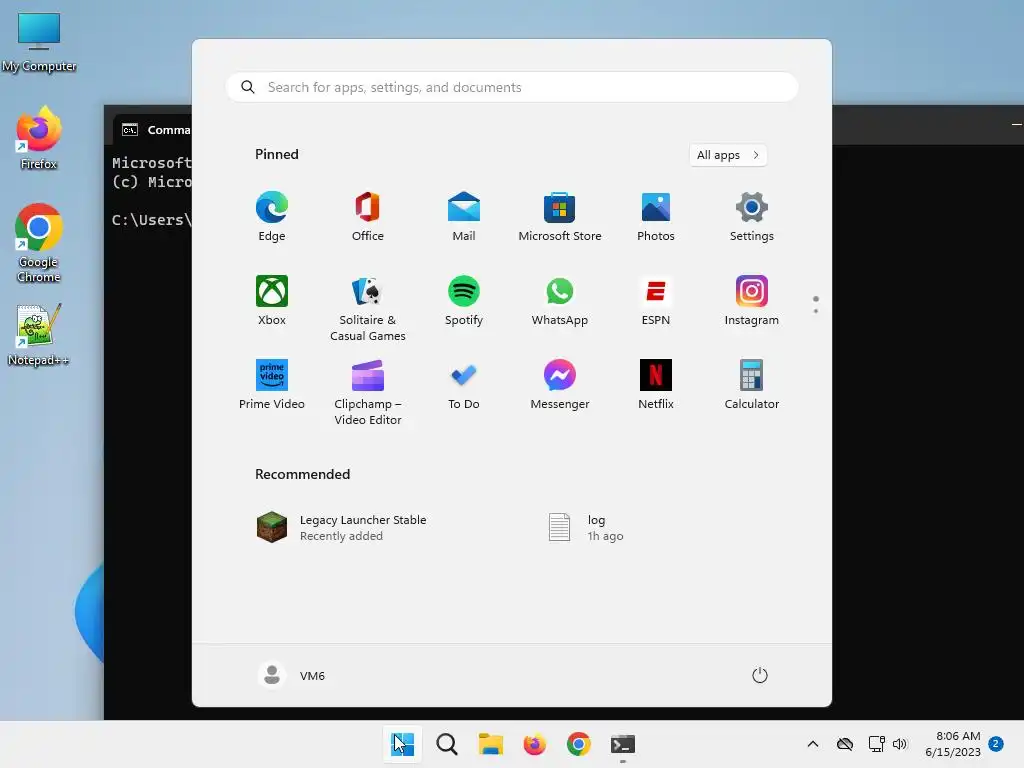Open Solitaire & Casual Games
The width and height of the screenshot is (1024, 768).
click(x=368, y=308)
